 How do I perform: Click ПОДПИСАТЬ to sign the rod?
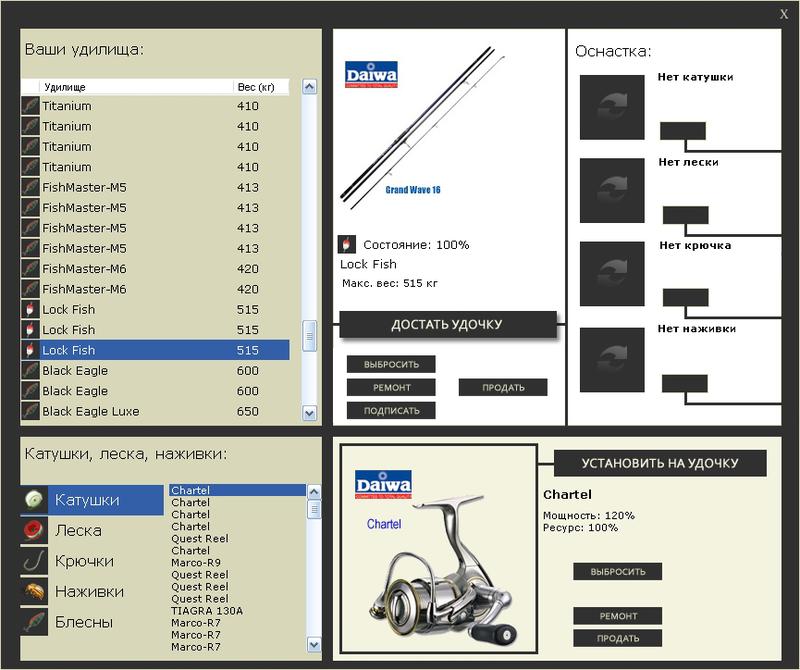[x=391, y=411]
